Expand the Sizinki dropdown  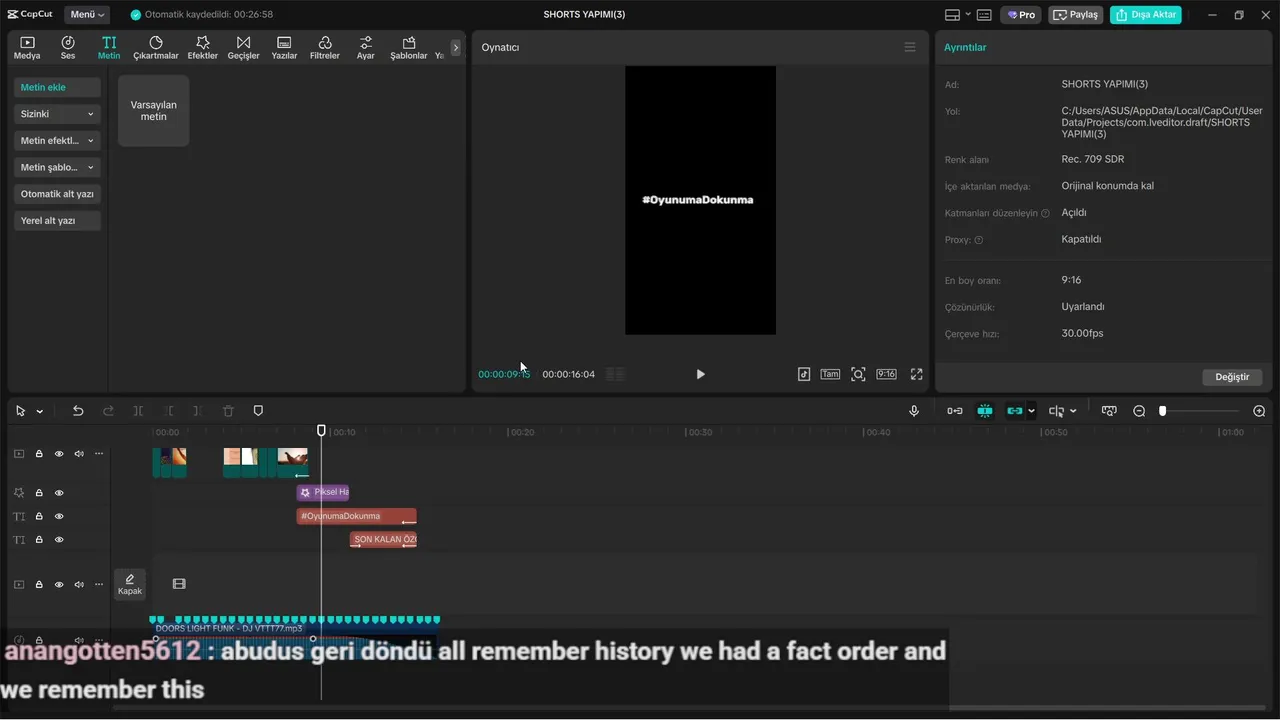point(57,114)
